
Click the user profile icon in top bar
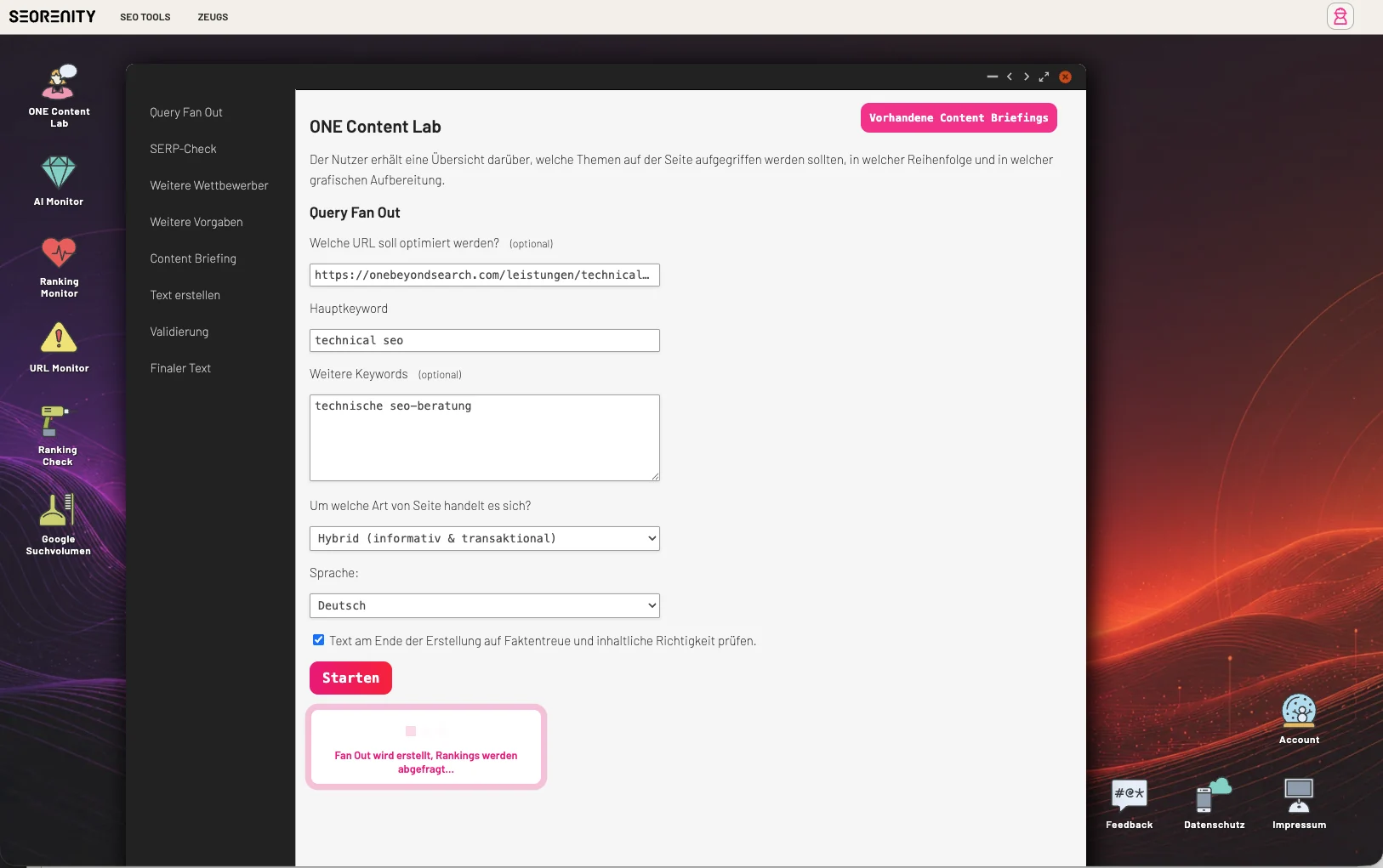[x=1340, y=16]
